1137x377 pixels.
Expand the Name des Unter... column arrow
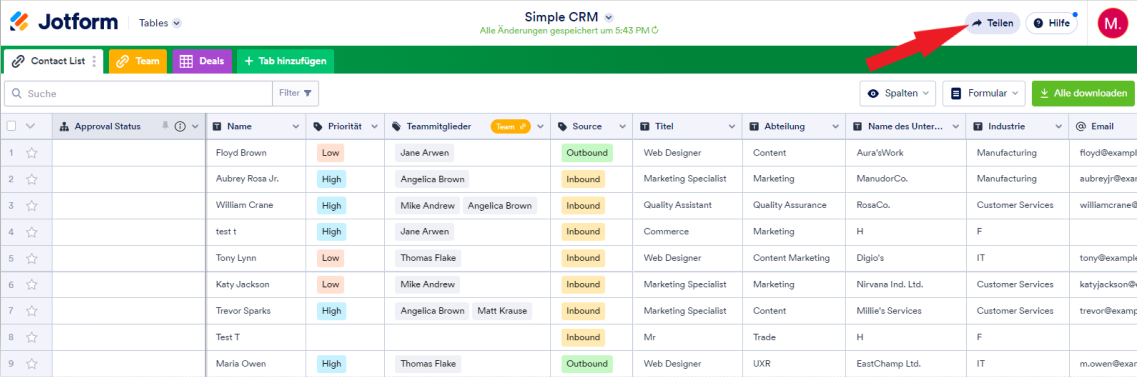click(x=955, y=126)
